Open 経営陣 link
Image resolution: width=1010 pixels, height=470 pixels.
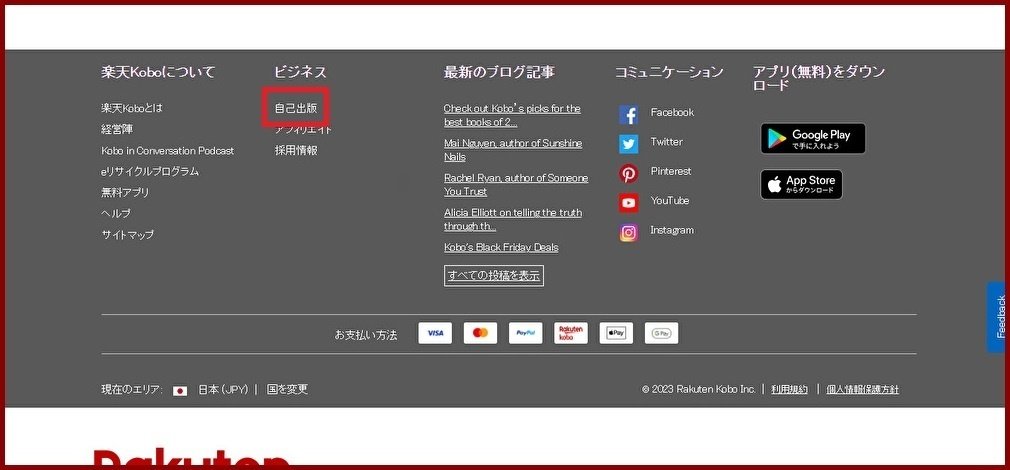point(117,129)
